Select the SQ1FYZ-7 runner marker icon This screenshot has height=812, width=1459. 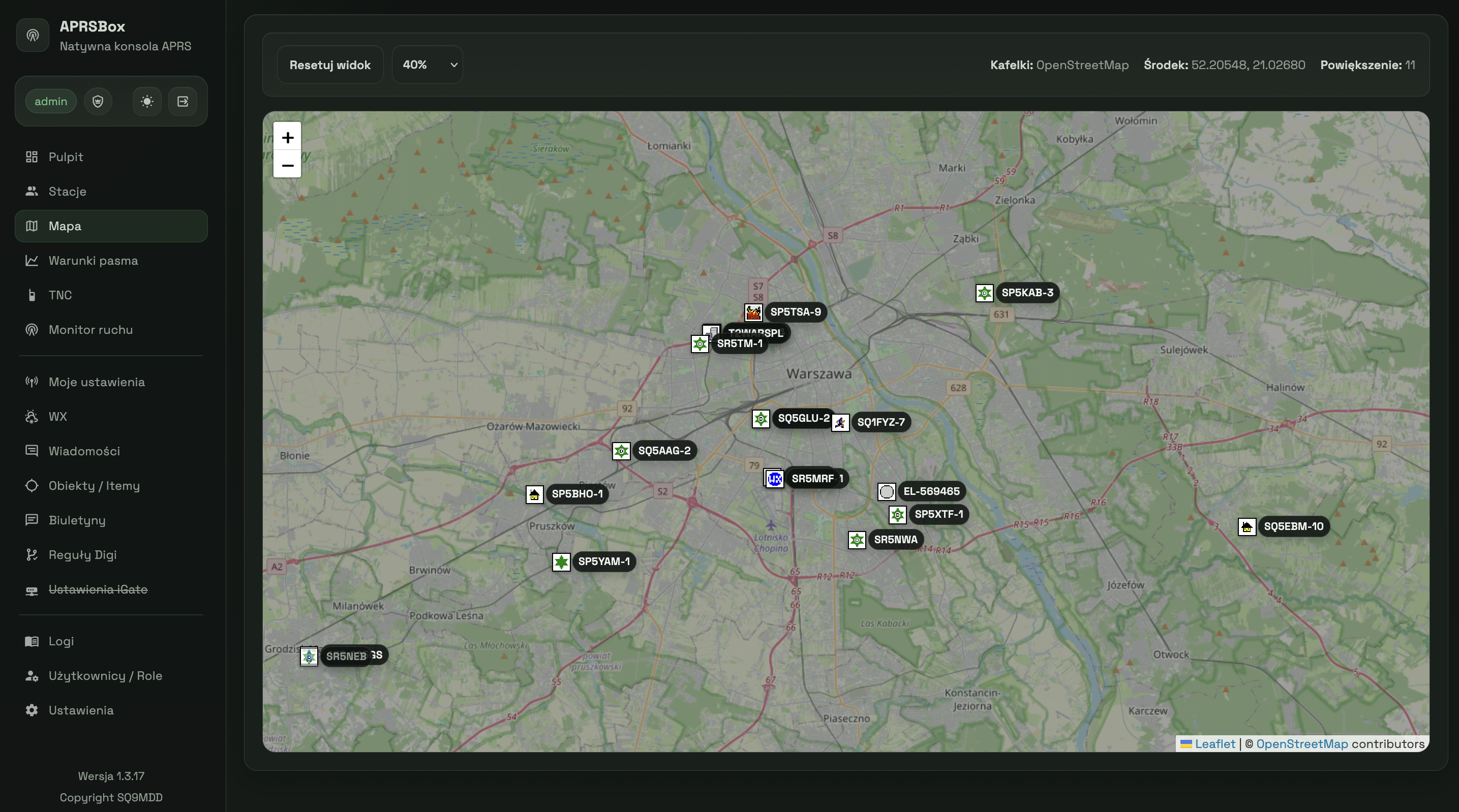coord(840,423)
